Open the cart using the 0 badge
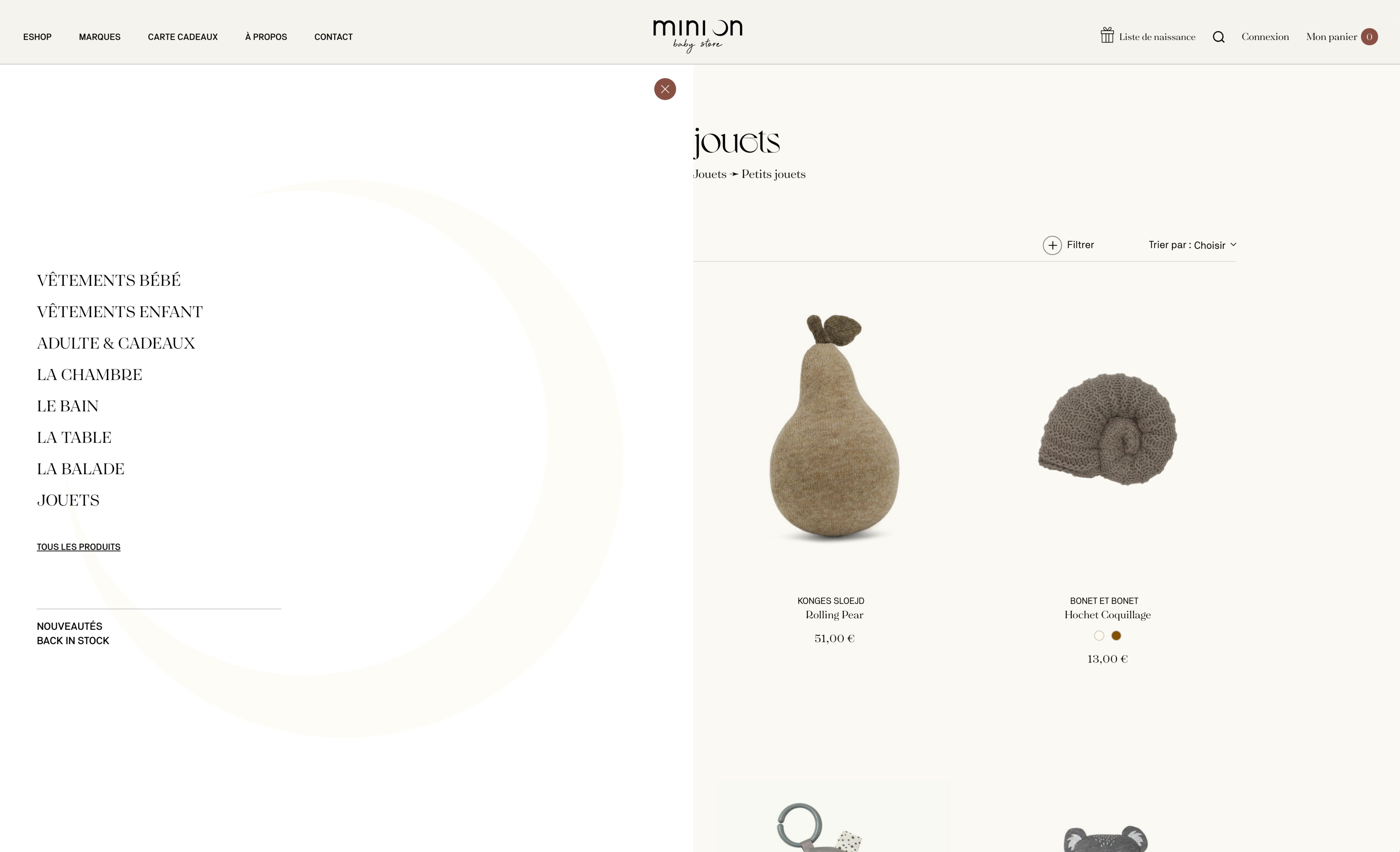 (1369, 37)
